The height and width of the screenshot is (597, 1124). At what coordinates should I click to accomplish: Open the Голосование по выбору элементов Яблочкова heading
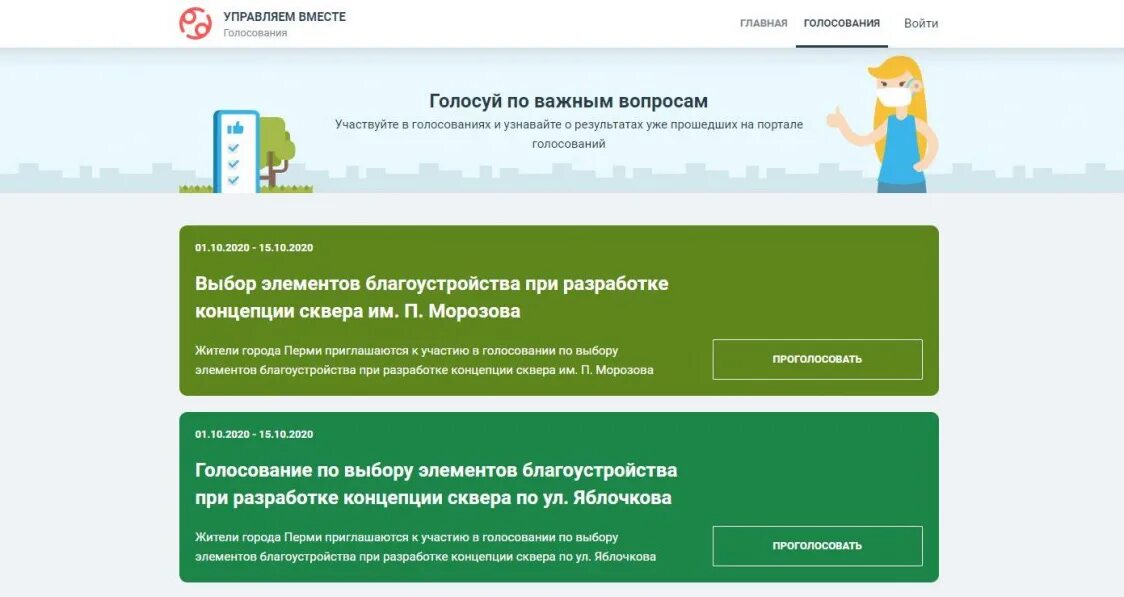coord(436,484)
